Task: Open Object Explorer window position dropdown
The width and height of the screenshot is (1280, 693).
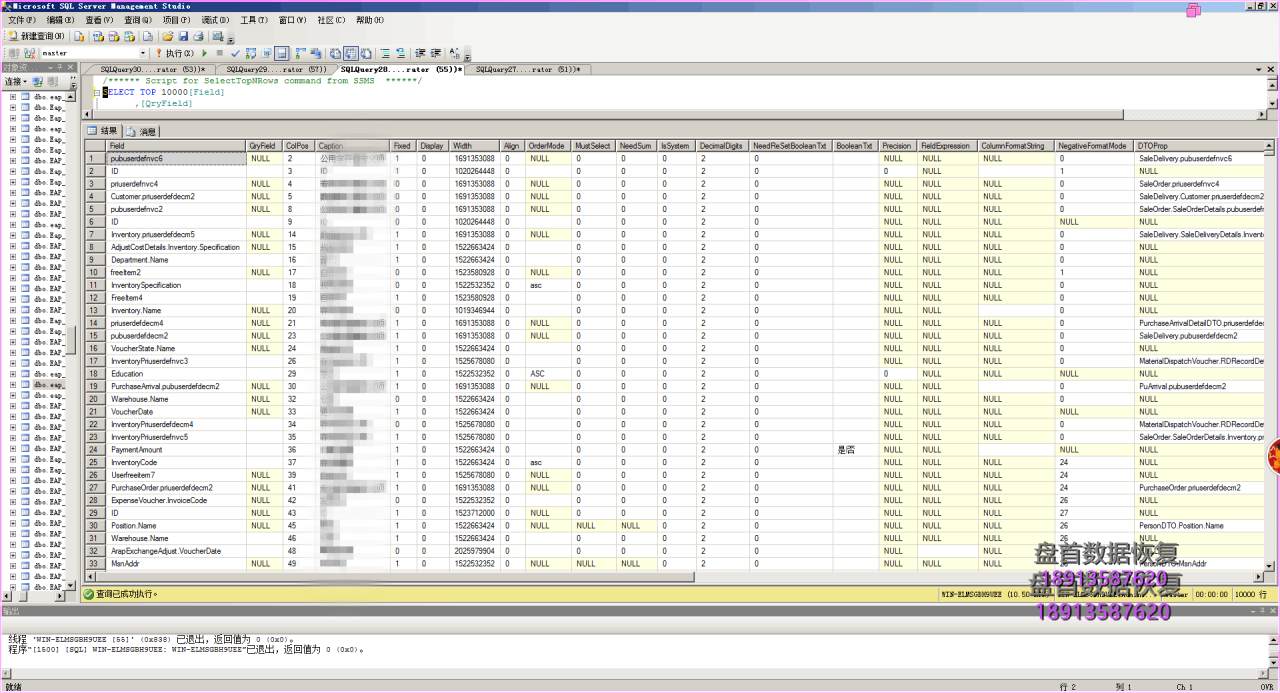Action: point(50,67)
